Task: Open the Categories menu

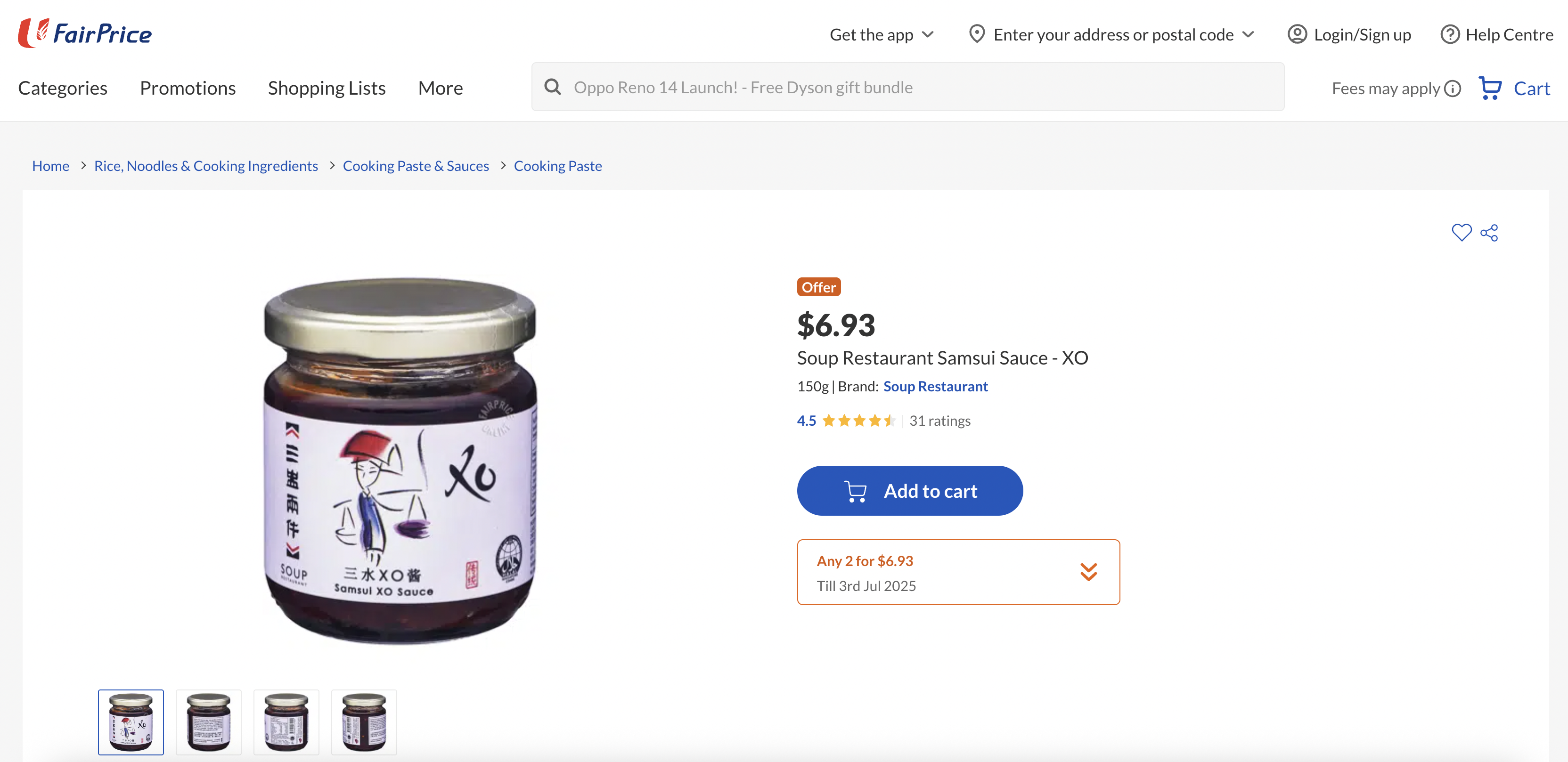Action: click(x=63, y=88)
